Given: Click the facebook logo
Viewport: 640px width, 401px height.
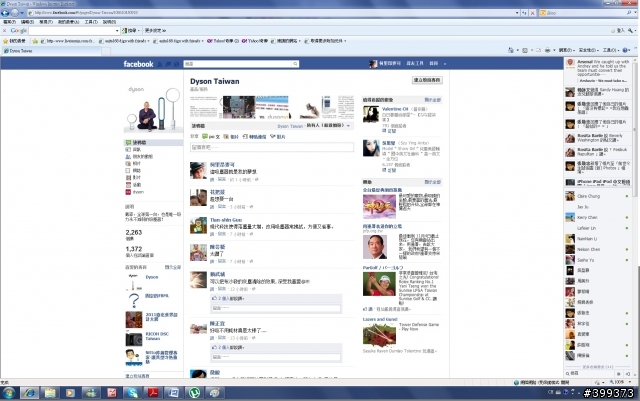Looking at the screenshot, I should pos(138,64).
